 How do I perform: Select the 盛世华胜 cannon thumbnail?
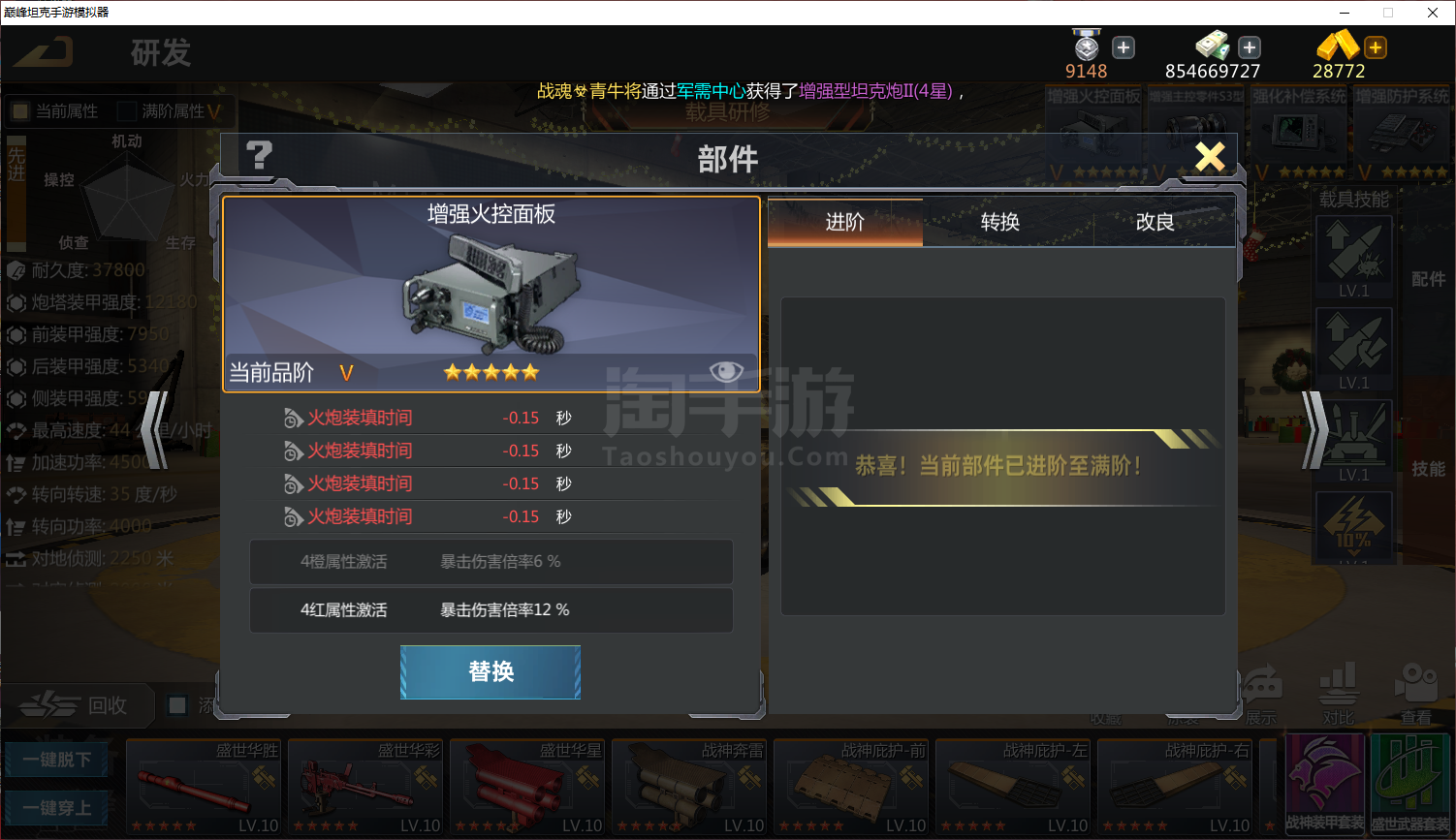[x=204, y=787]
